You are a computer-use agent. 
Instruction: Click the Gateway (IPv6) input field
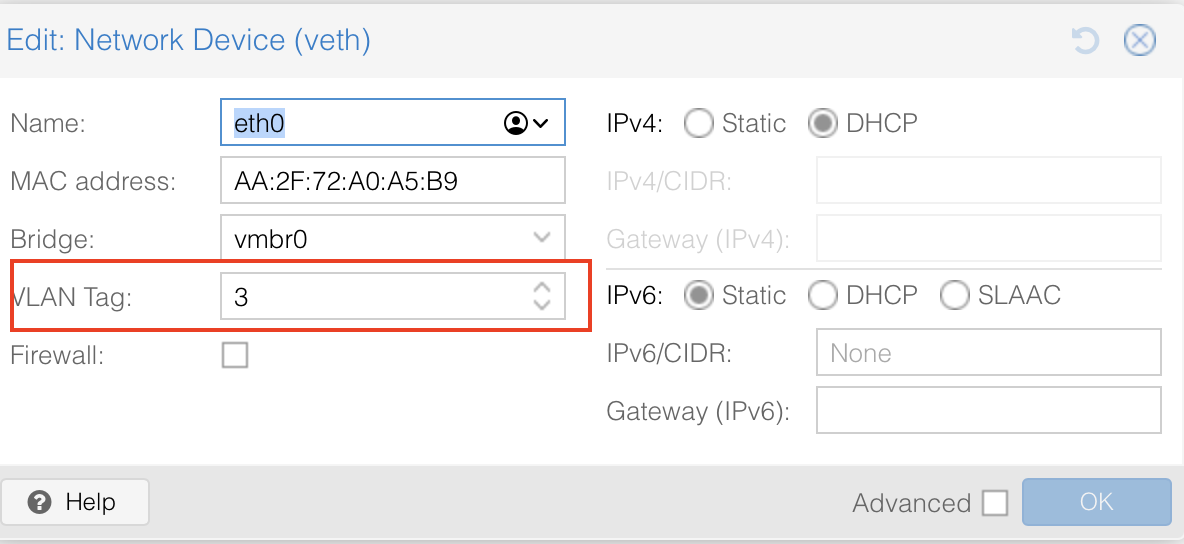pyautogui.click(x=988, y=410)
